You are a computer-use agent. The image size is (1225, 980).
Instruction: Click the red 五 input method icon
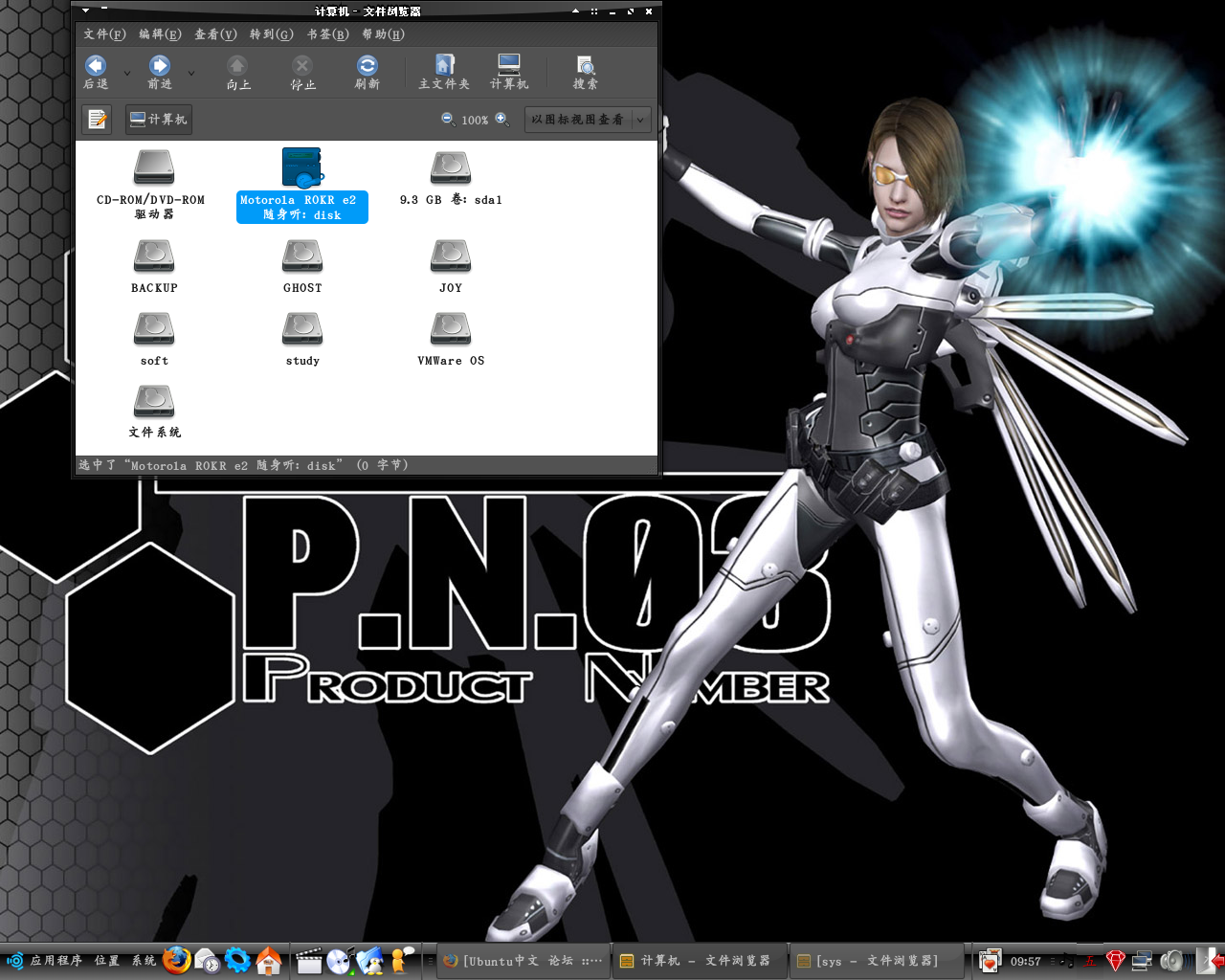pos(1089,962)
